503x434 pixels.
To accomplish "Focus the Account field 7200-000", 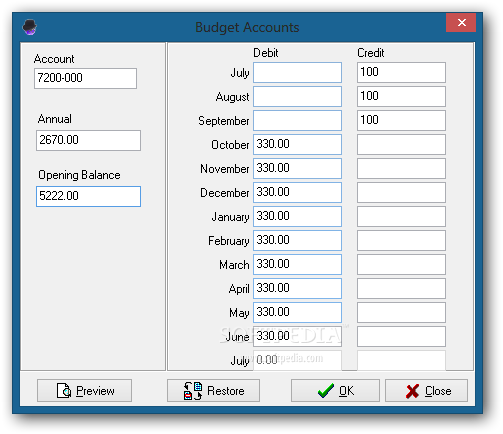I will (x=85, y=78).
